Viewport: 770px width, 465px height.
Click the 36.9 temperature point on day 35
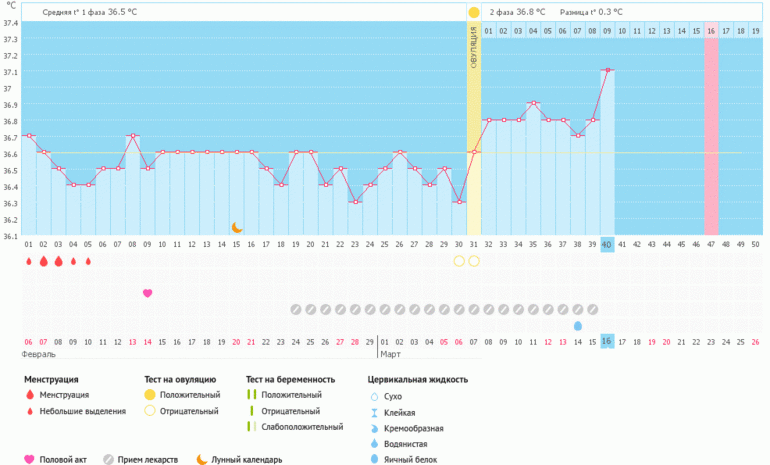[x=533, y=103]
